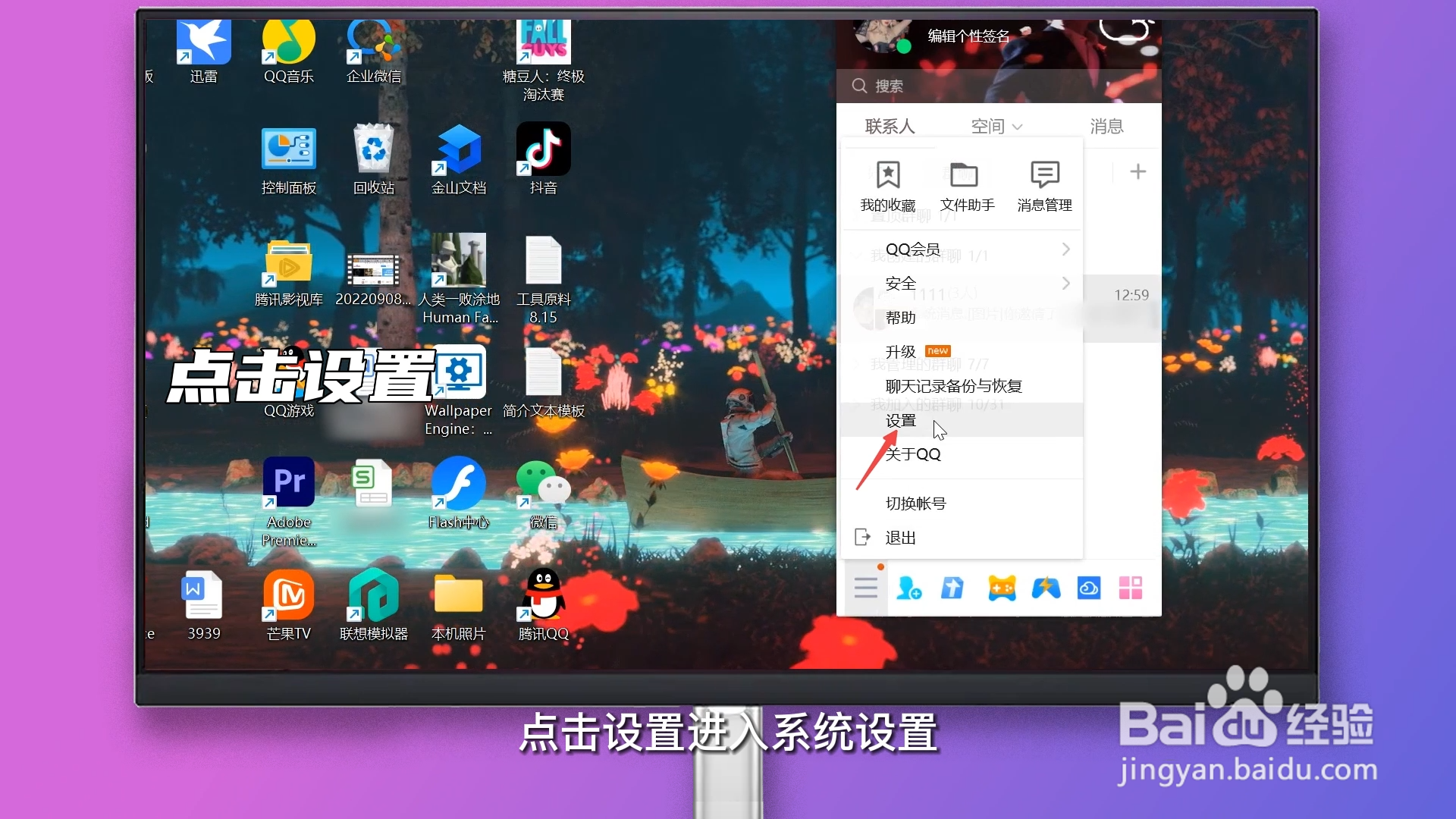Click the add friend icon in QQ toolbar

908,588
